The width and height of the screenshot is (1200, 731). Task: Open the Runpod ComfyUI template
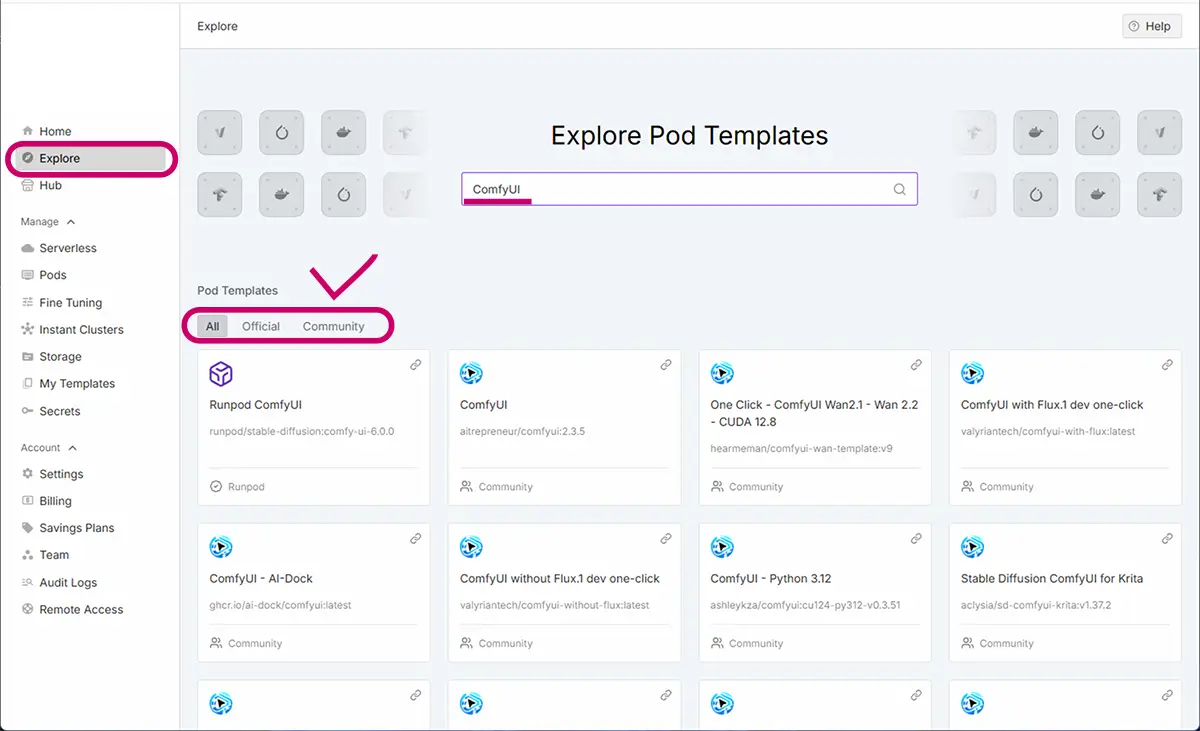tap(314, 428)
